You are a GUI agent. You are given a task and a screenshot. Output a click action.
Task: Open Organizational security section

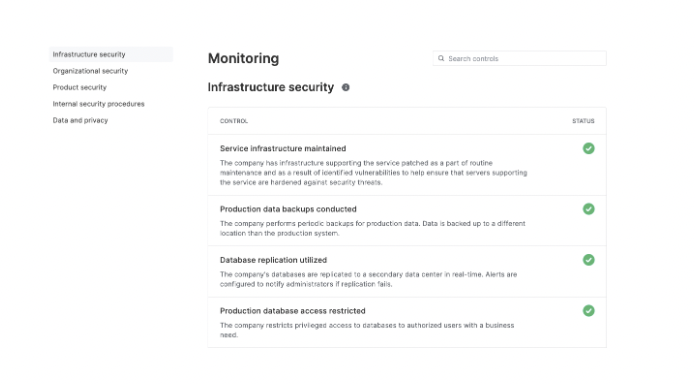[90, 71]
